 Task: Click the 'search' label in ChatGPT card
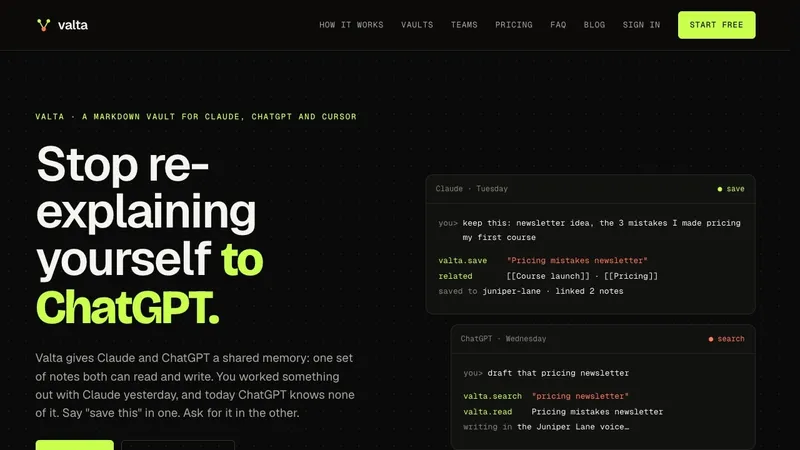731,339
